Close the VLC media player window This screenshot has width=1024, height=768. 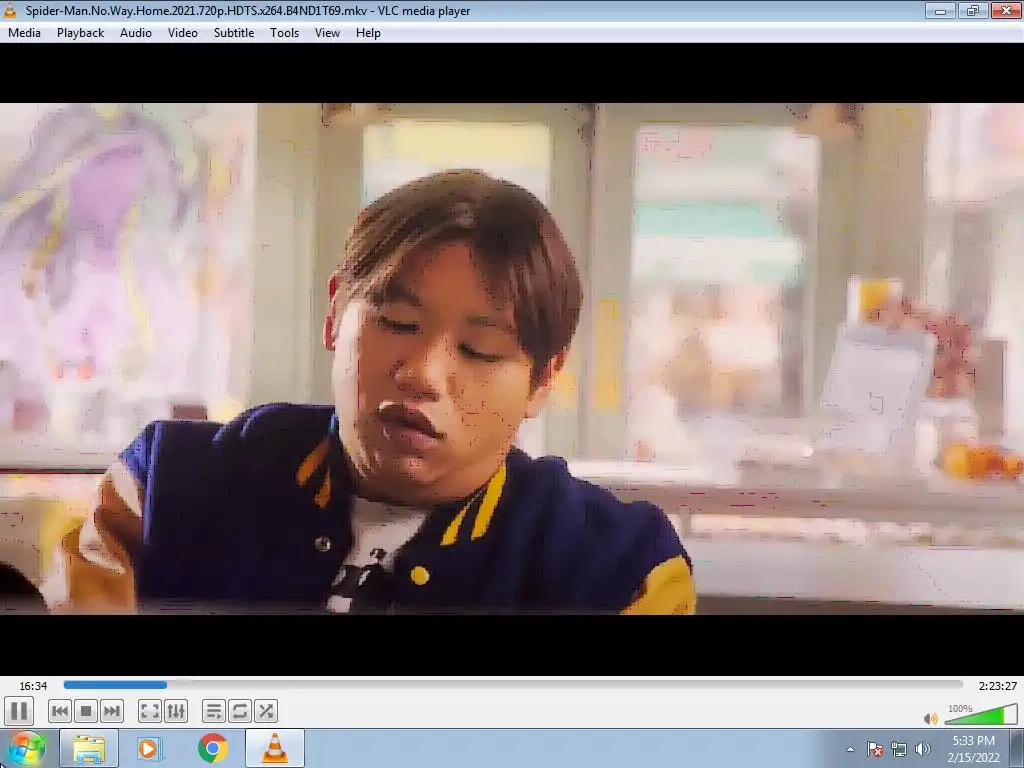(x=1006, y=10)
